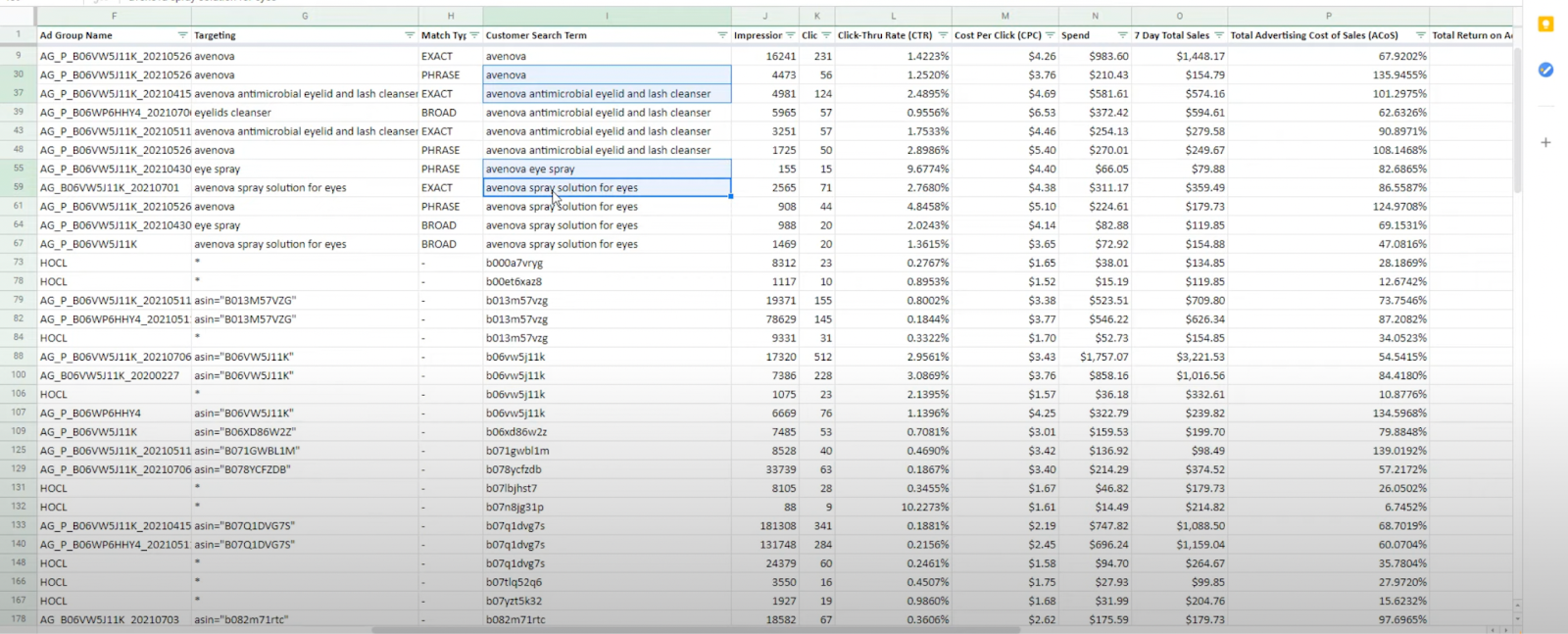
Task: Select the sales cell $3,221.53
Action: point(1180,357)
